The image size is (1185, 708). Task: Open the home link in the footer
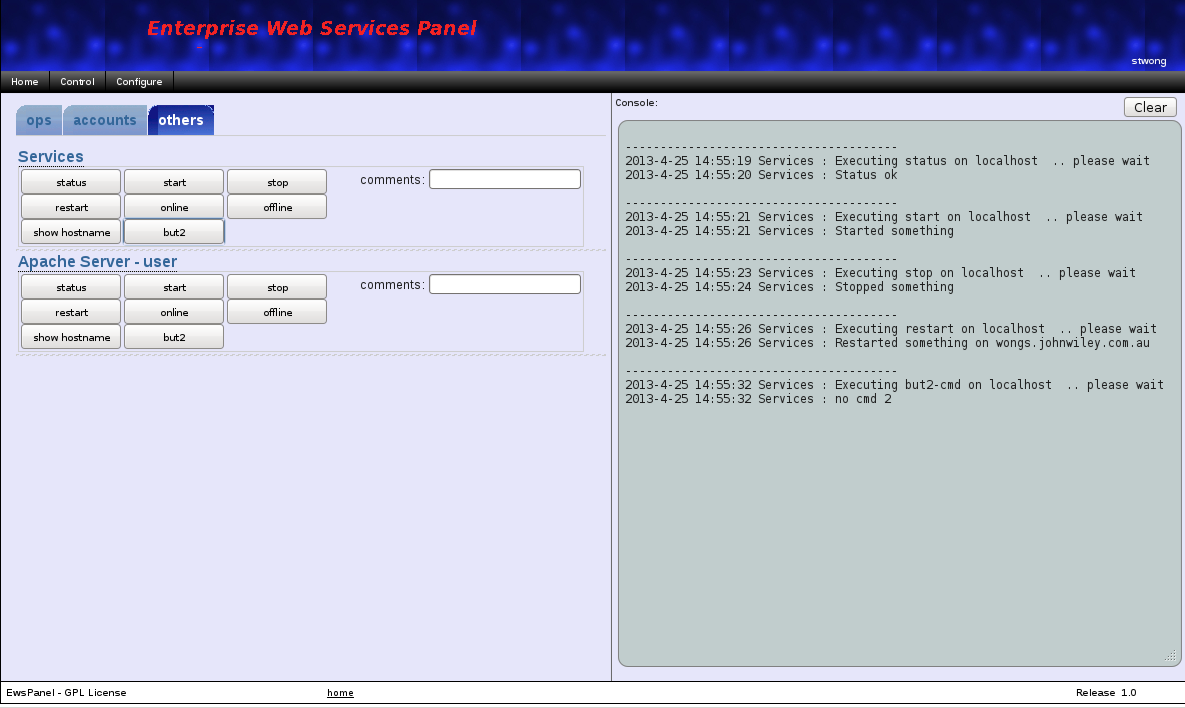[340, 692]
